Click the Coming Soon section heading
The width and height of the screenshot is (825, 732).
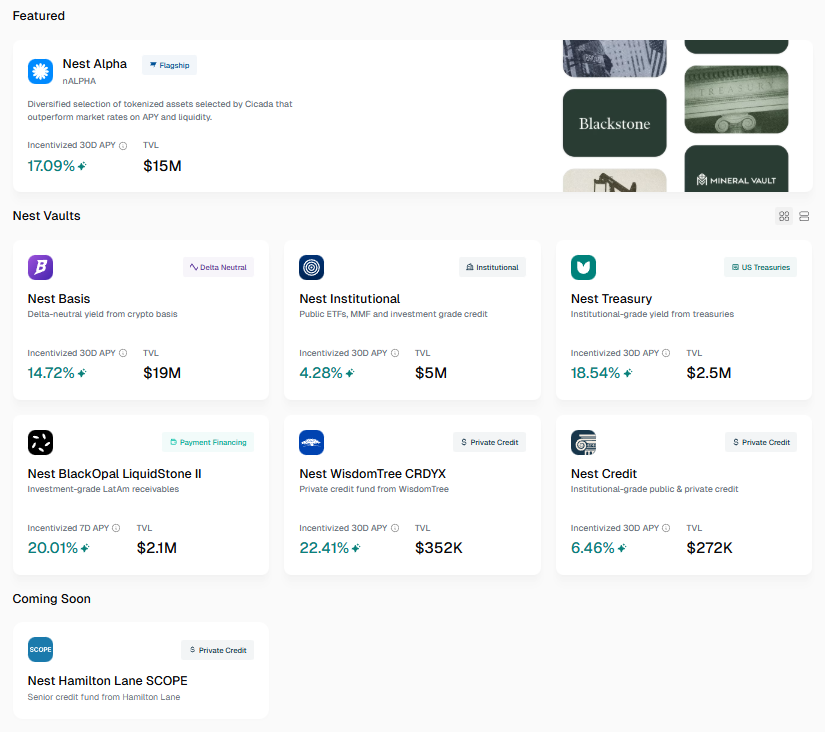52,599
